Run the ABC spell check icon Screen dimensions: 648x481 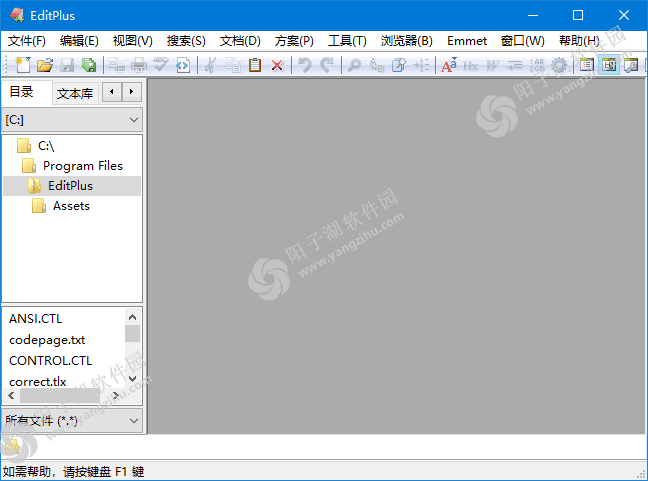160,65
